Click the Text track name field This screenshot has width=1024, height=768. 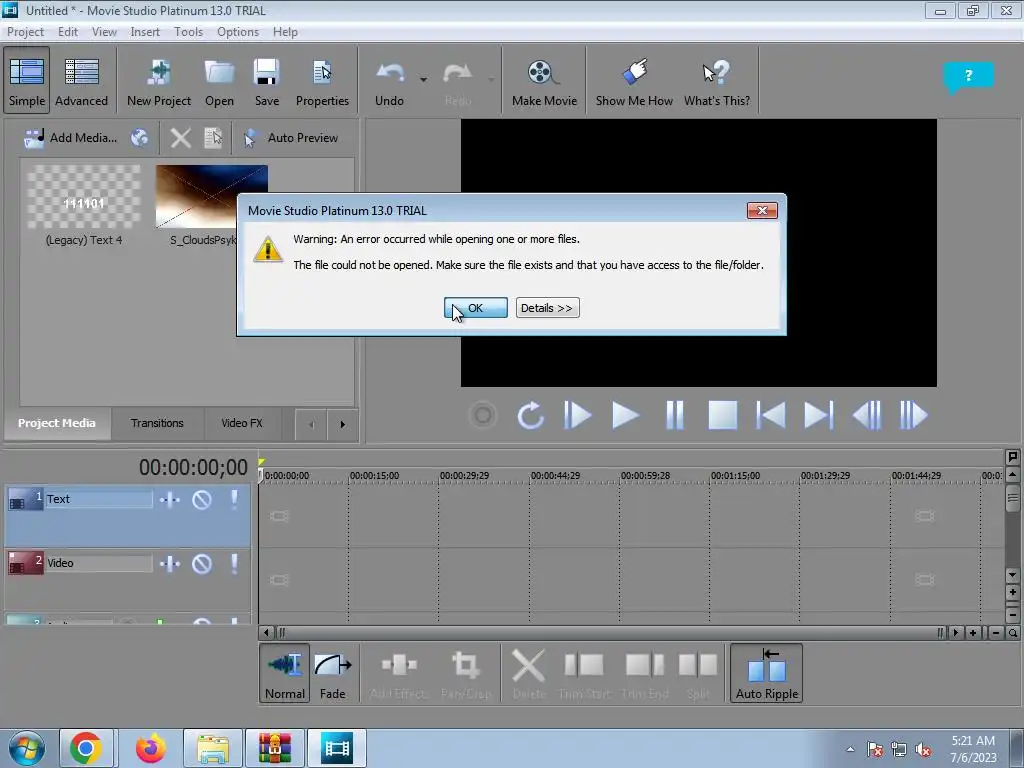pyautogui.click(x=99, y=499)
